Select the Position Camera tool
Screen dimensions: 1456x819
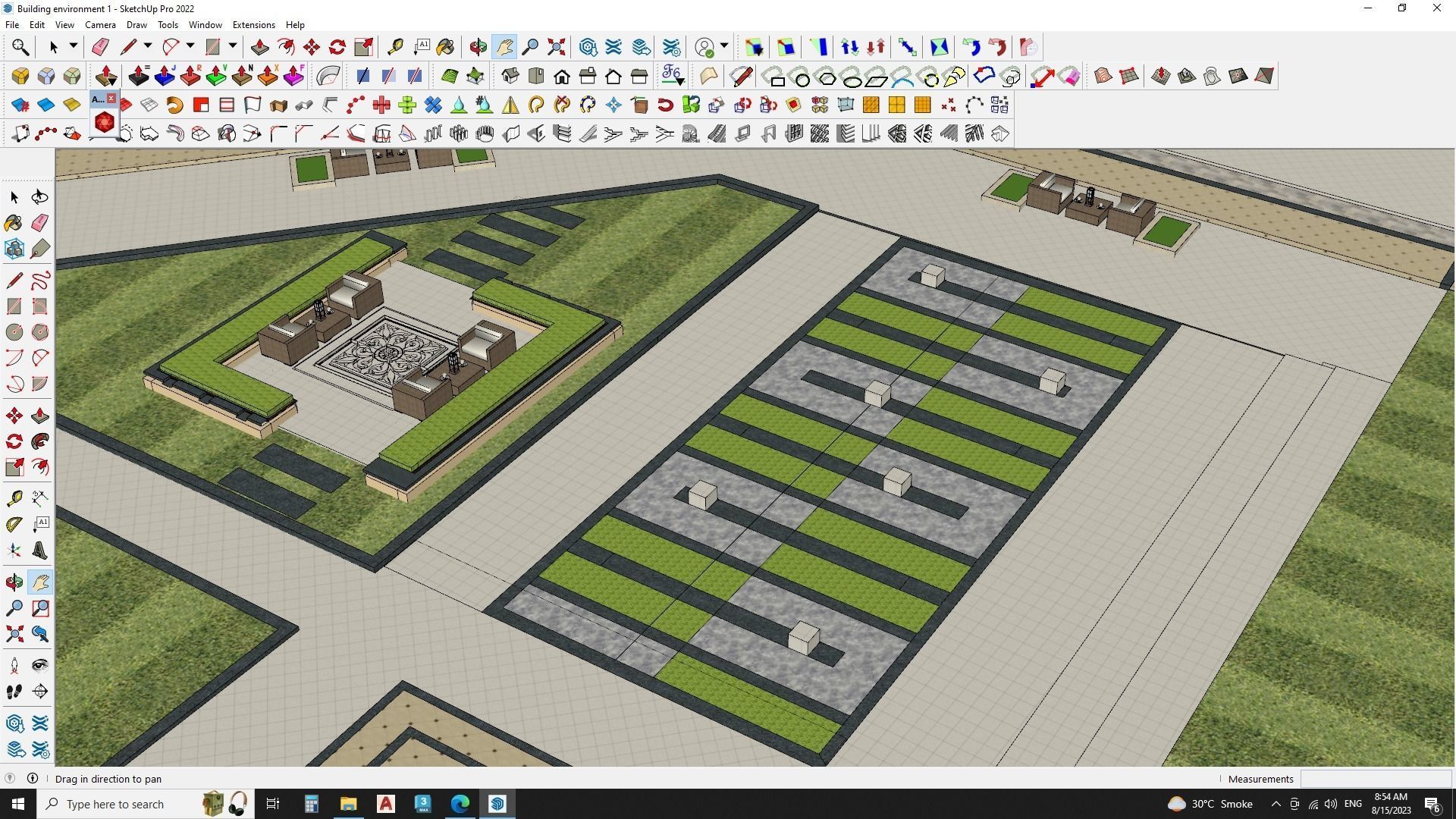click(x=14, y=665)
